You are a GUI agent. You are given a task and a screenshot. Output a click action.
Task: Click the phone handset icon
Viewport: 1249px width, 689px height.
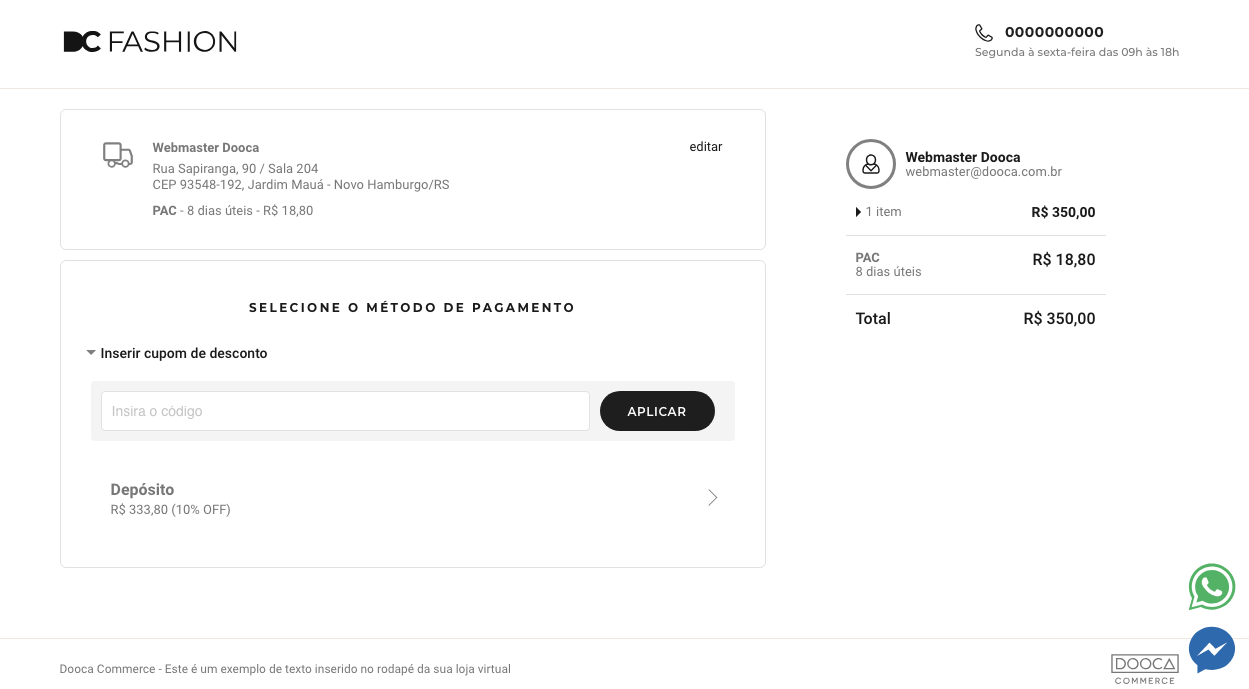984,33
